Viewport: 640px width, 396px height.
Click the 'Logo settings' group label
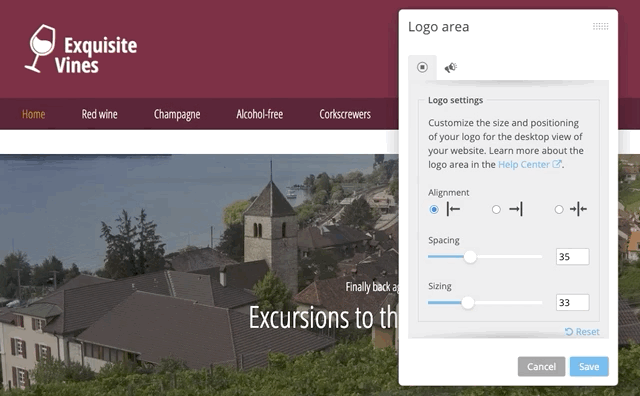coord(455,100)
